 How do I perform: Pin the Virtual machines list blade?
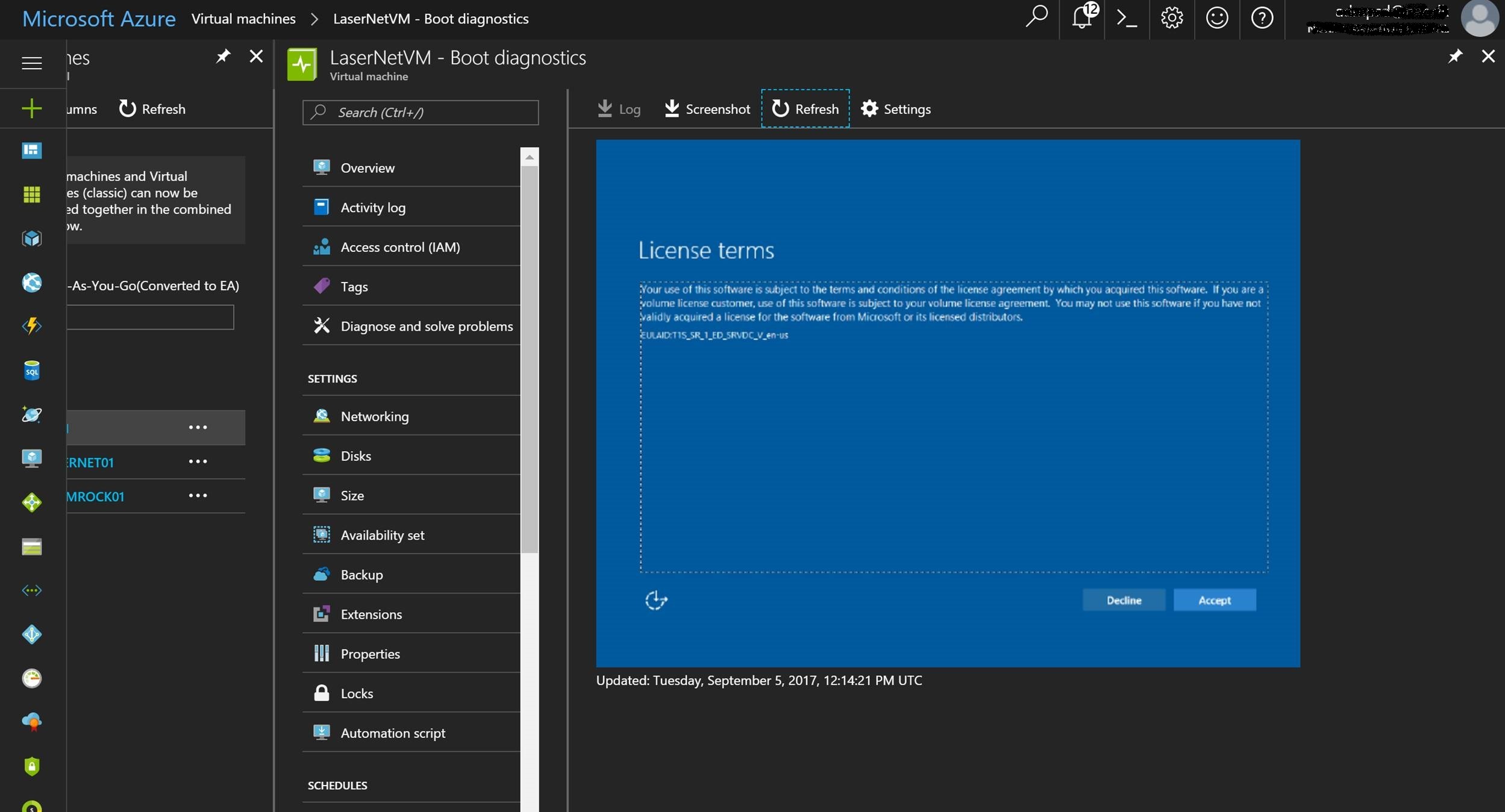pos(223,57)
